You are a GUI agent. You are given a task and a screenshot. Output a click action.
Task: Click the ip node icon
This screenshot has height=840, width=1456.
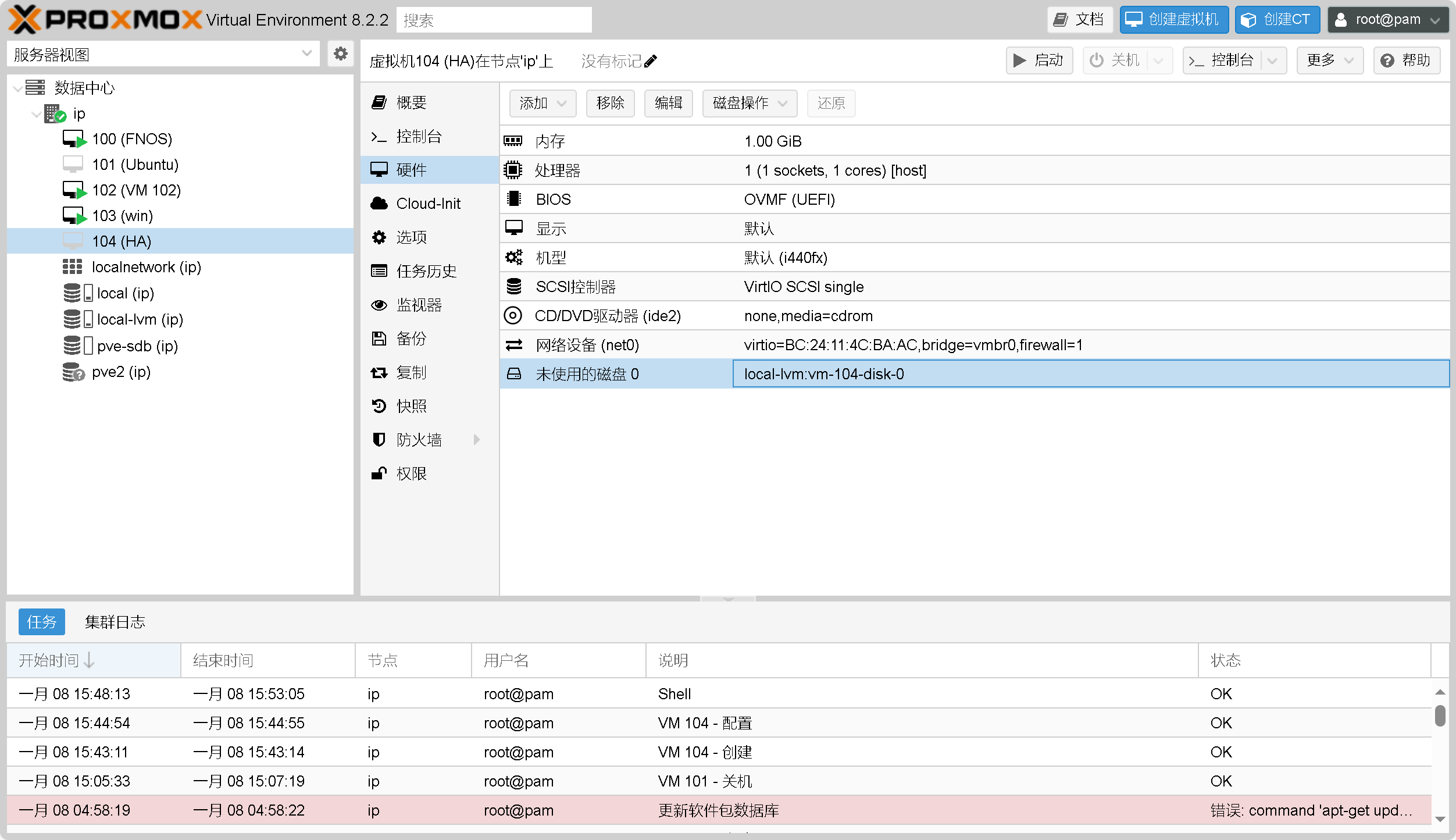tap(55, 113)
